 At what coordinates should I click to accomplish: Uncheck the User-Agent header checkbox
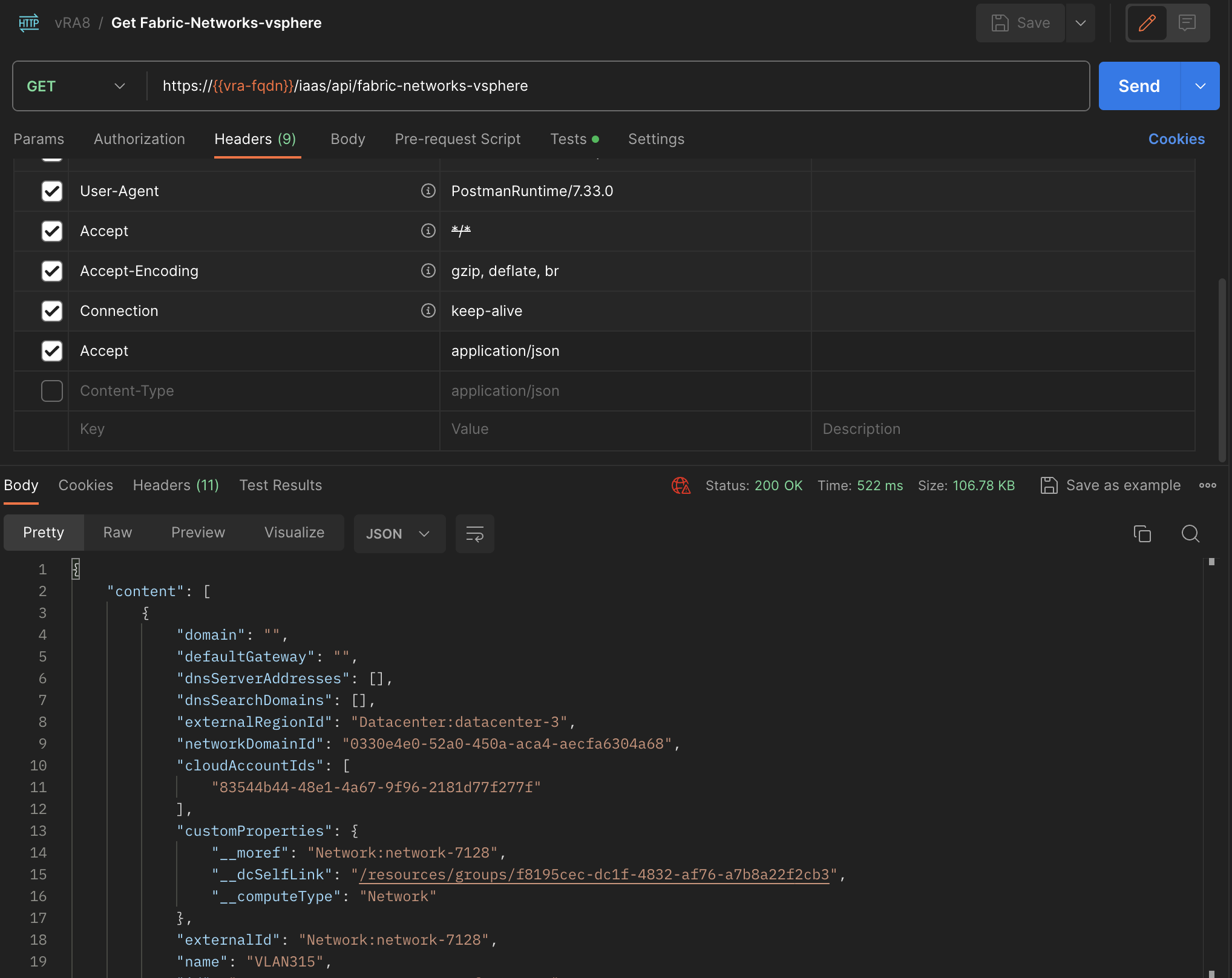(x=52, y=191)
